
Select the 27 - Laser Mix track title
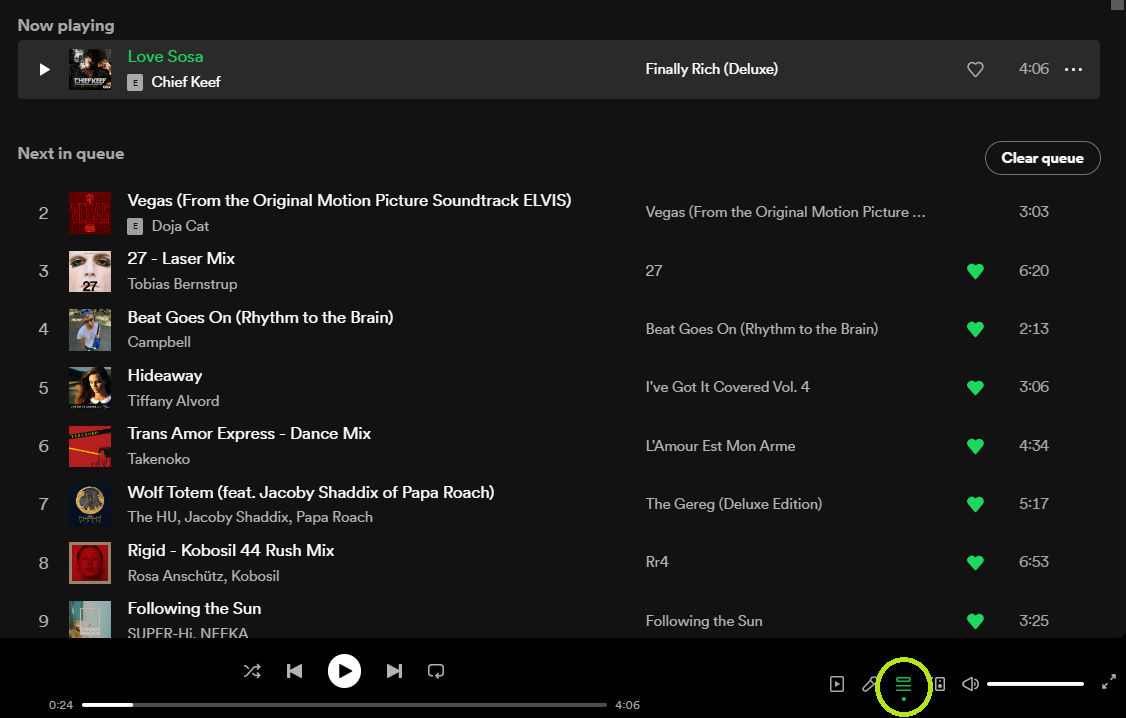pos(181,258)
